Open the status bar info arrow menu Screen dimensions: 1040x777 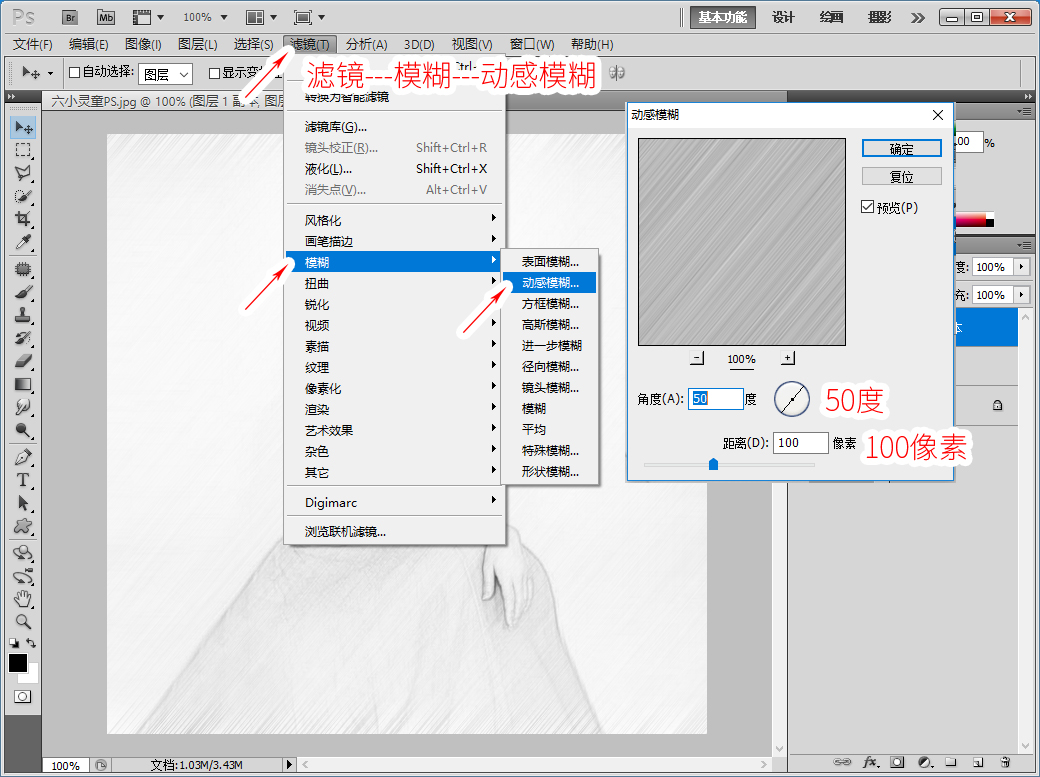click(x=289, y=764)
